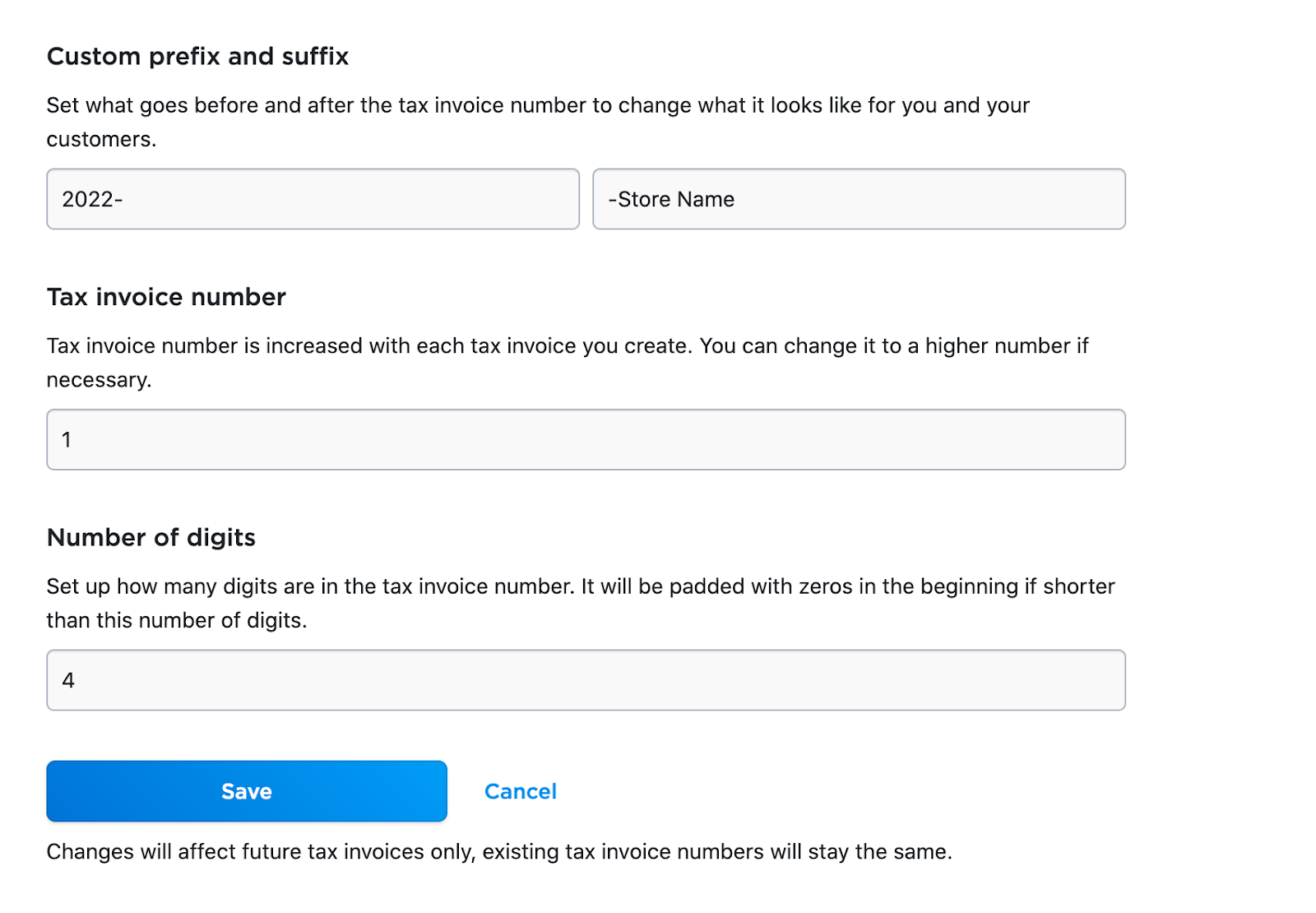Click the Cancel link
The width and height of the screenshot is (1316, 913).
(520, 791)
